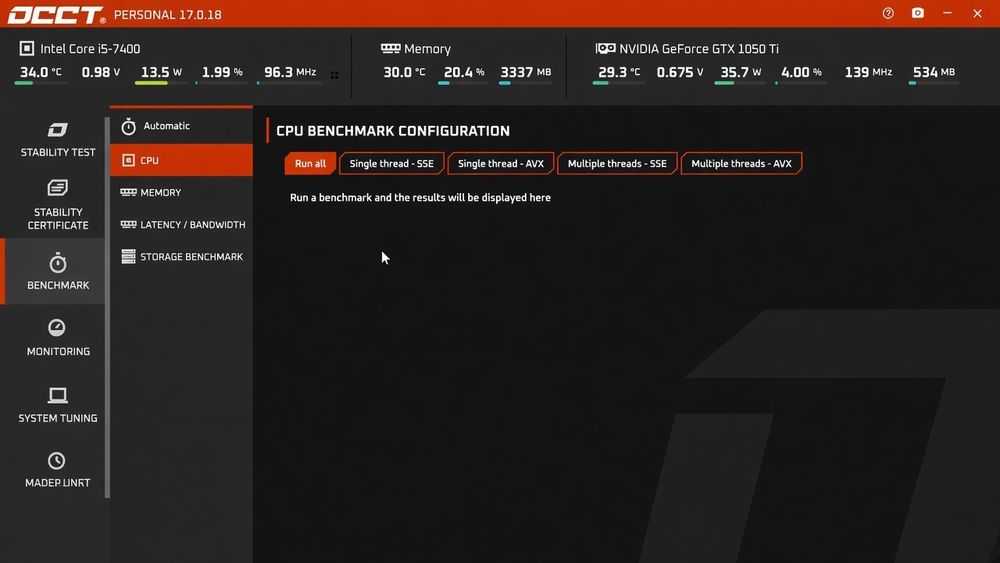Screen dimensions: 1000x563
Task: Click the GPU temperature 29.3 °C value
Action: tap(619, 72)
